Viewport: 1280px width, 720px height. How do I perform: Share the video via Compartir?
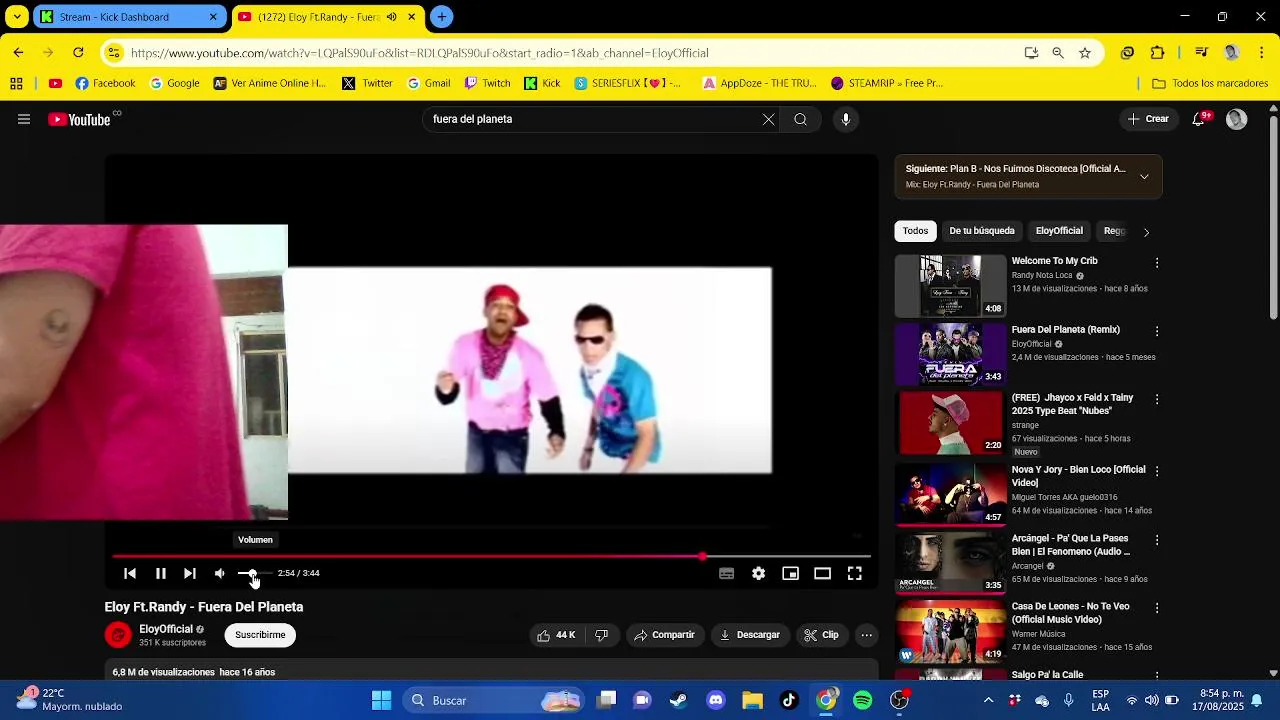pyautogui.click(x=664, y=635)
